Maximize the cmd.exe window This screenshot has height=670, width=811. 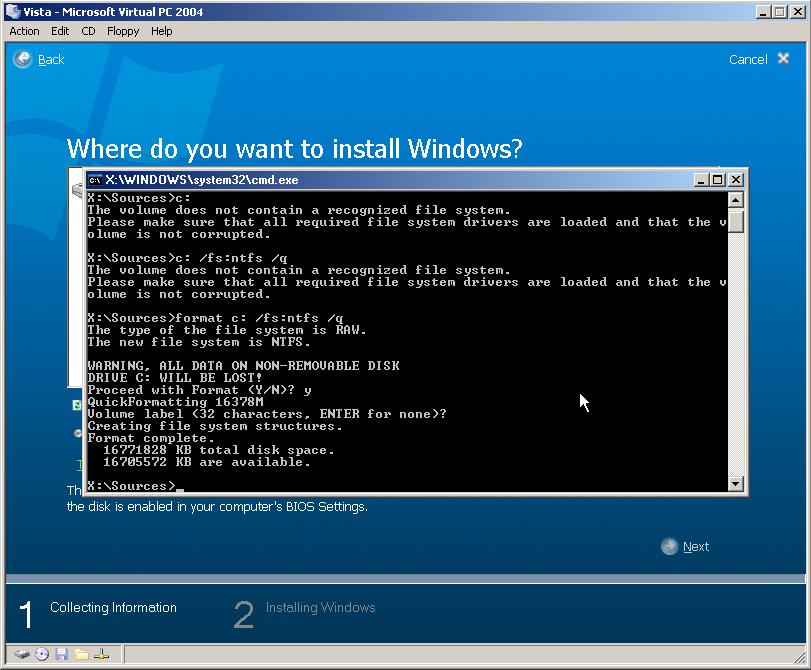[717, 180]
